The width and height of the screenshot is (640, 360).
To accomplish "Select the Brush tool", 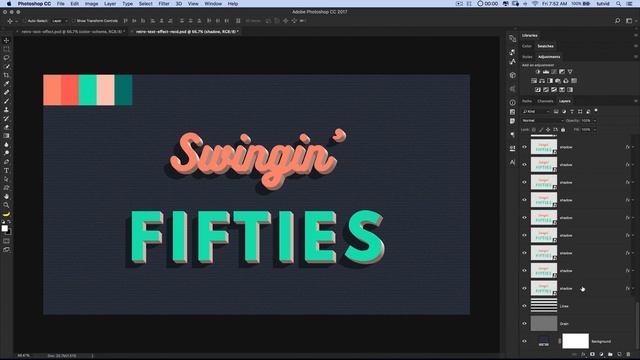I will click(6, 101).
